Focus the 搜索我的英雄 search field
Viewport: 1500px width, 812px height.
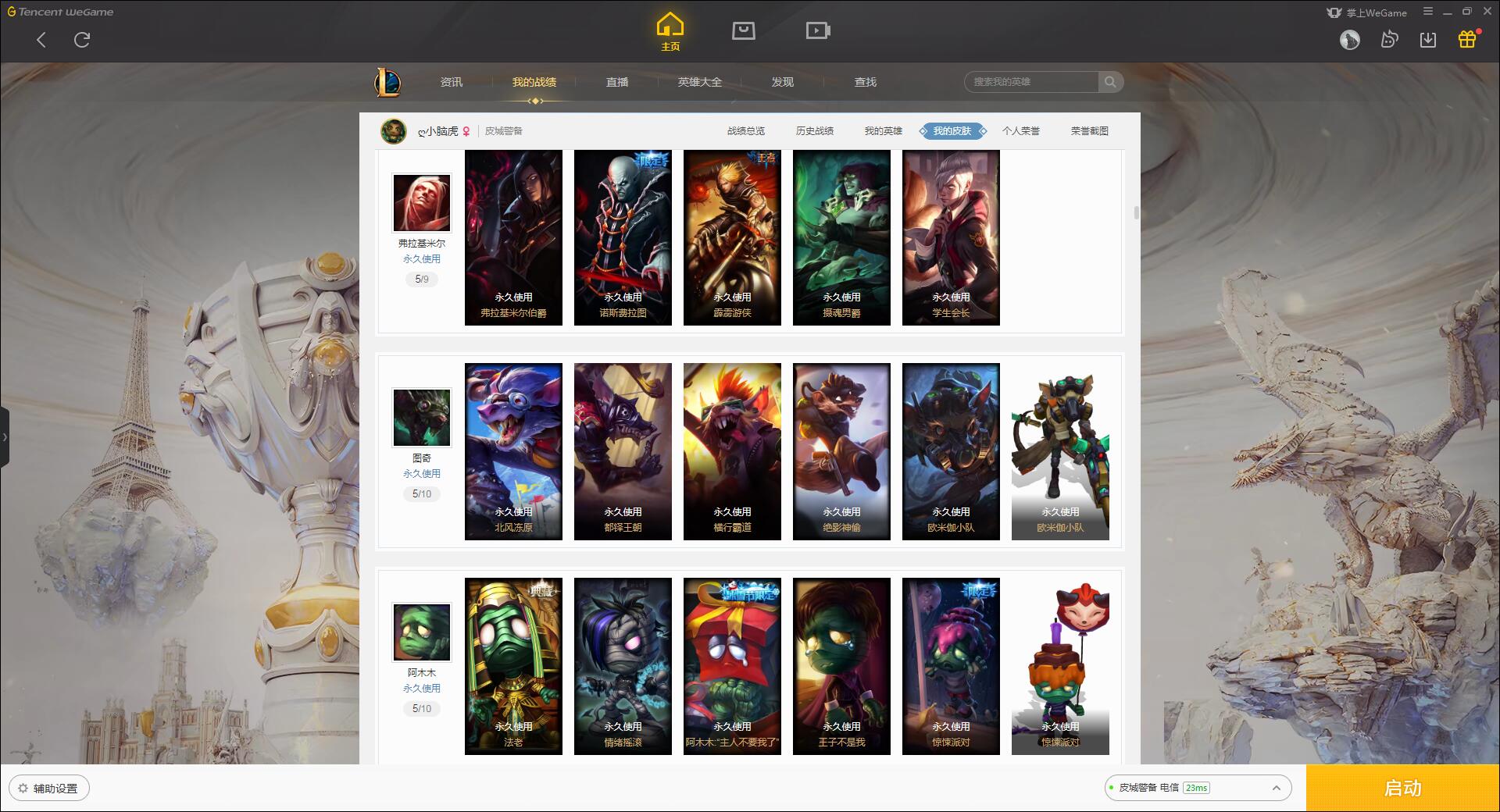coord(1031,82)
